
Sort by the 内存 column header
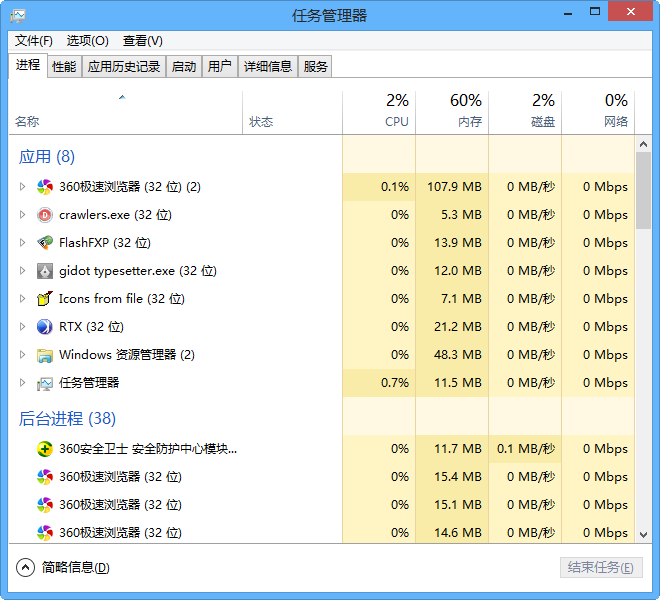[x=452, y=113]
